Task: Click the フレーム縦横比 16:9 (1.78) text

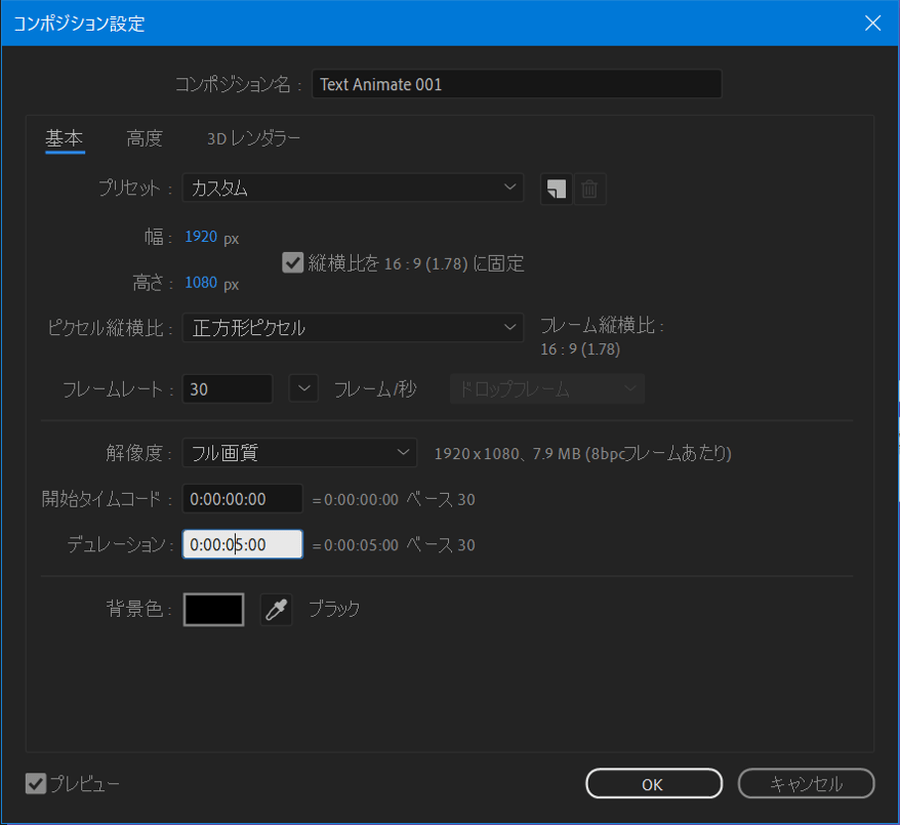Action: (x=580, y=349)
